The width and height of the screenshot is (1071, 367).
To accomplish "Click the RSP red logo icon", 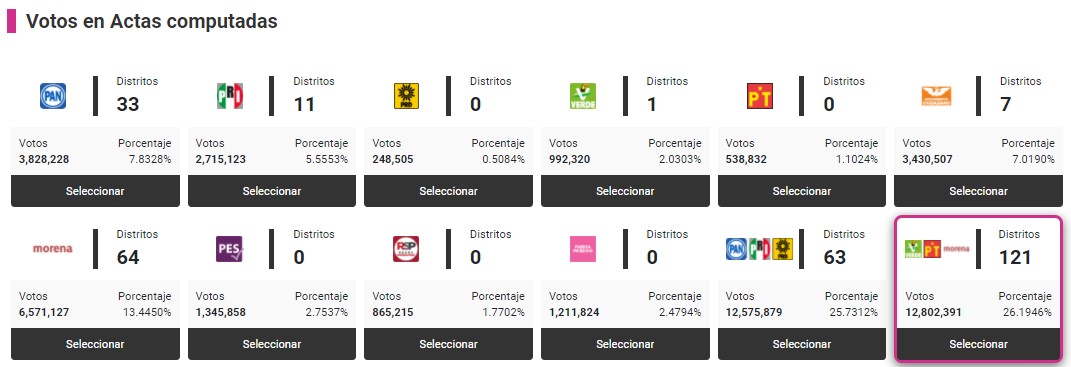I will [406, 249].
